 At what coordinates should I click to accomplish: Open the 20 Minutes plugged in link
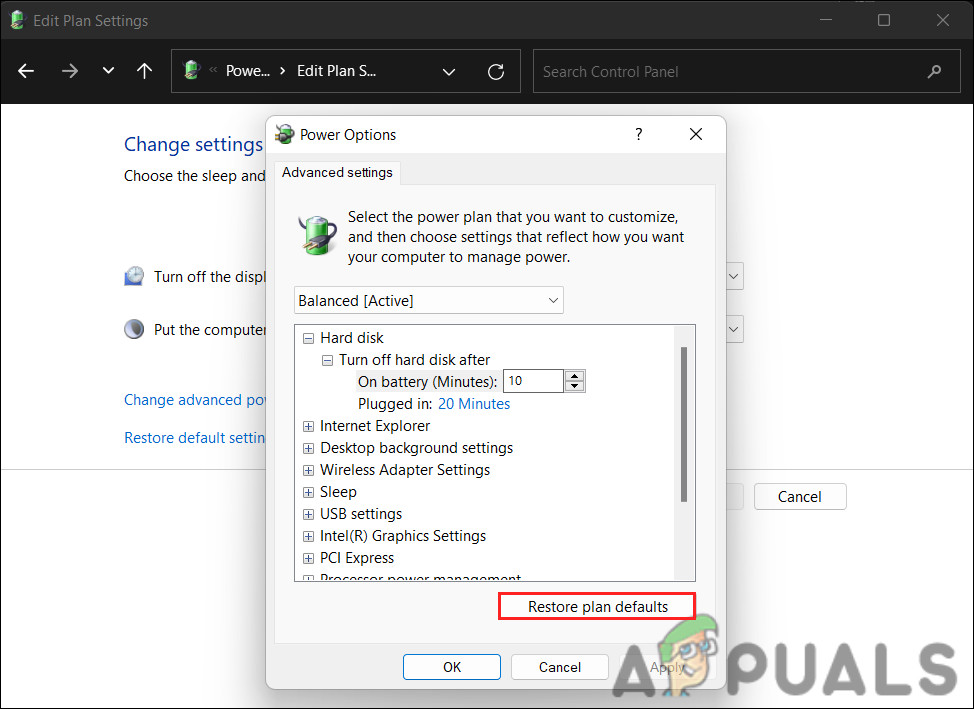(x=473, y=403)
